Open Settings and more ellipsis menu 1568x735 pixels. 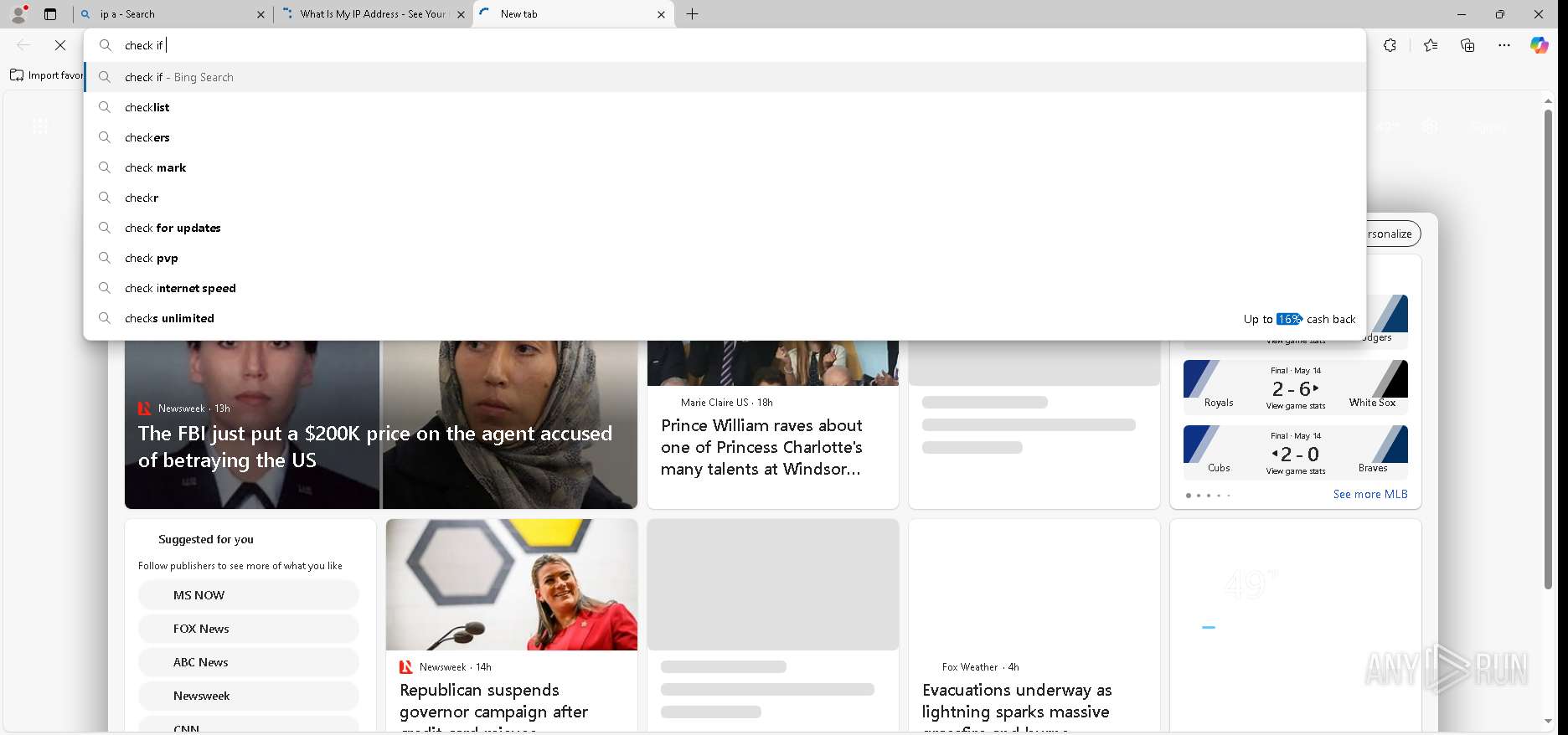pyautogui.click(x=1504, y=45)
